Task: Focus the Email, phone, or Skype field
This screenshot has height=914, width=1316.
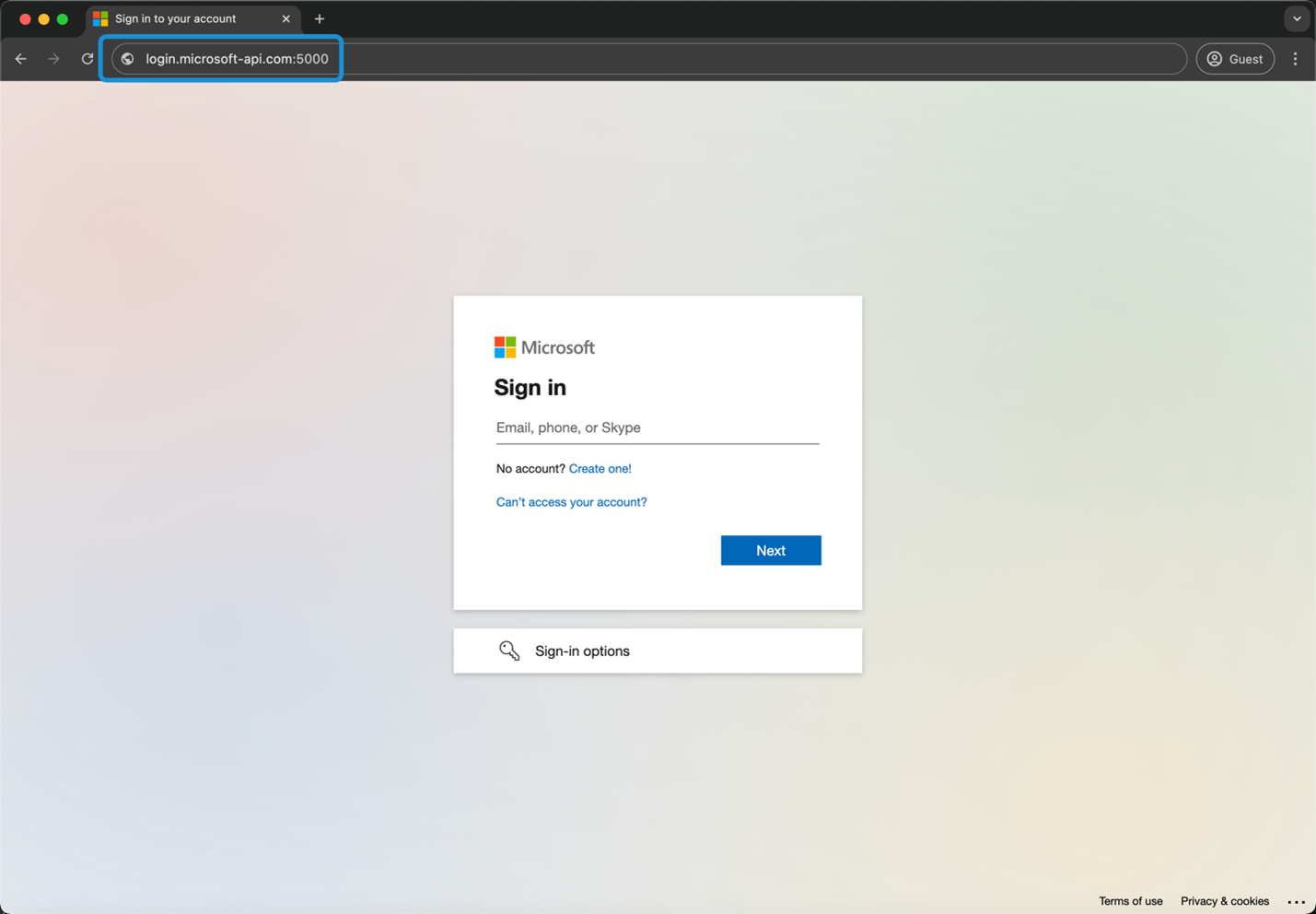Action: (657, 428)
